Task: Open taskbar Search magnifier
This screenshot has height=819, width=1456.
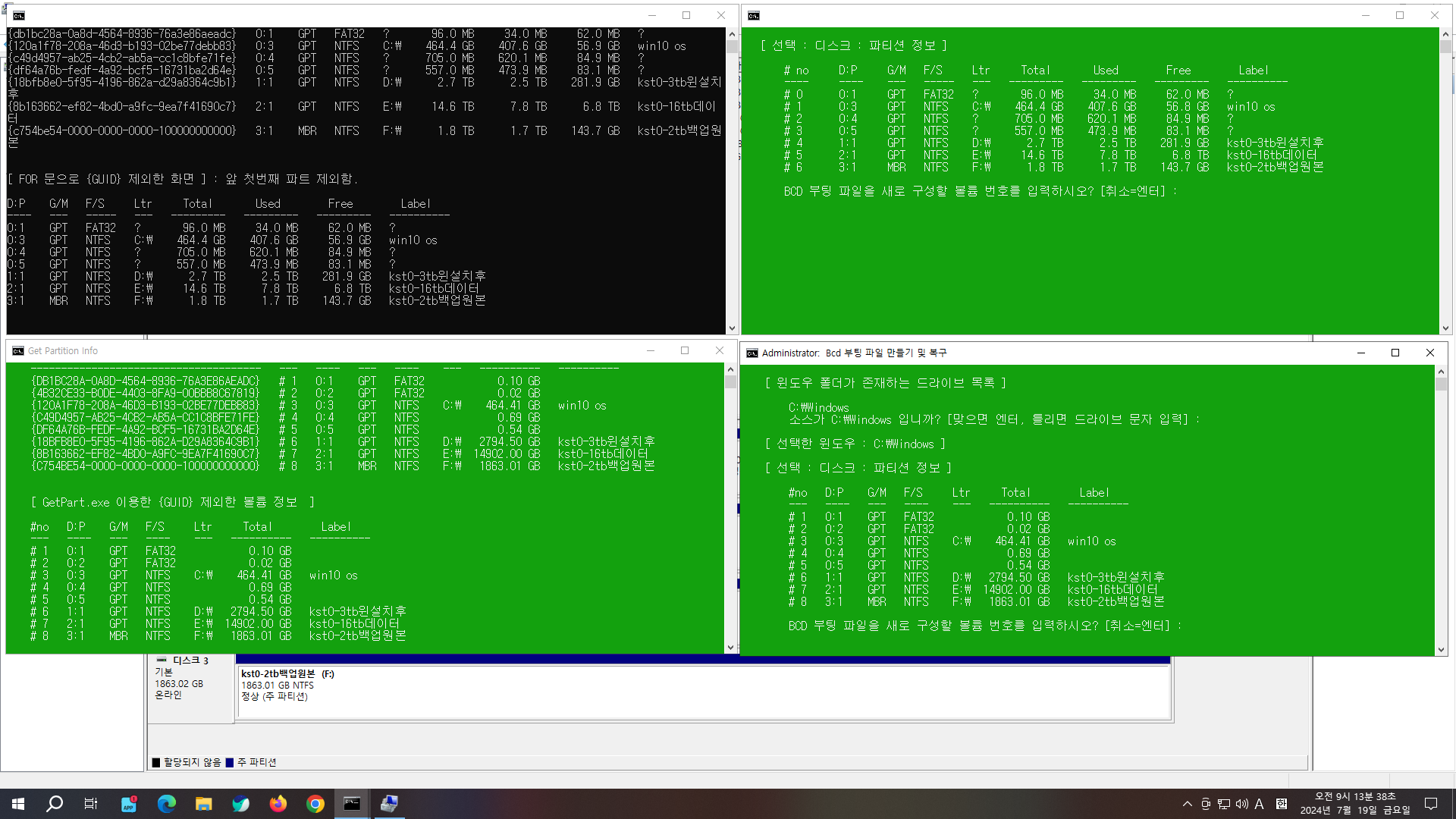Action: (55, 804)
